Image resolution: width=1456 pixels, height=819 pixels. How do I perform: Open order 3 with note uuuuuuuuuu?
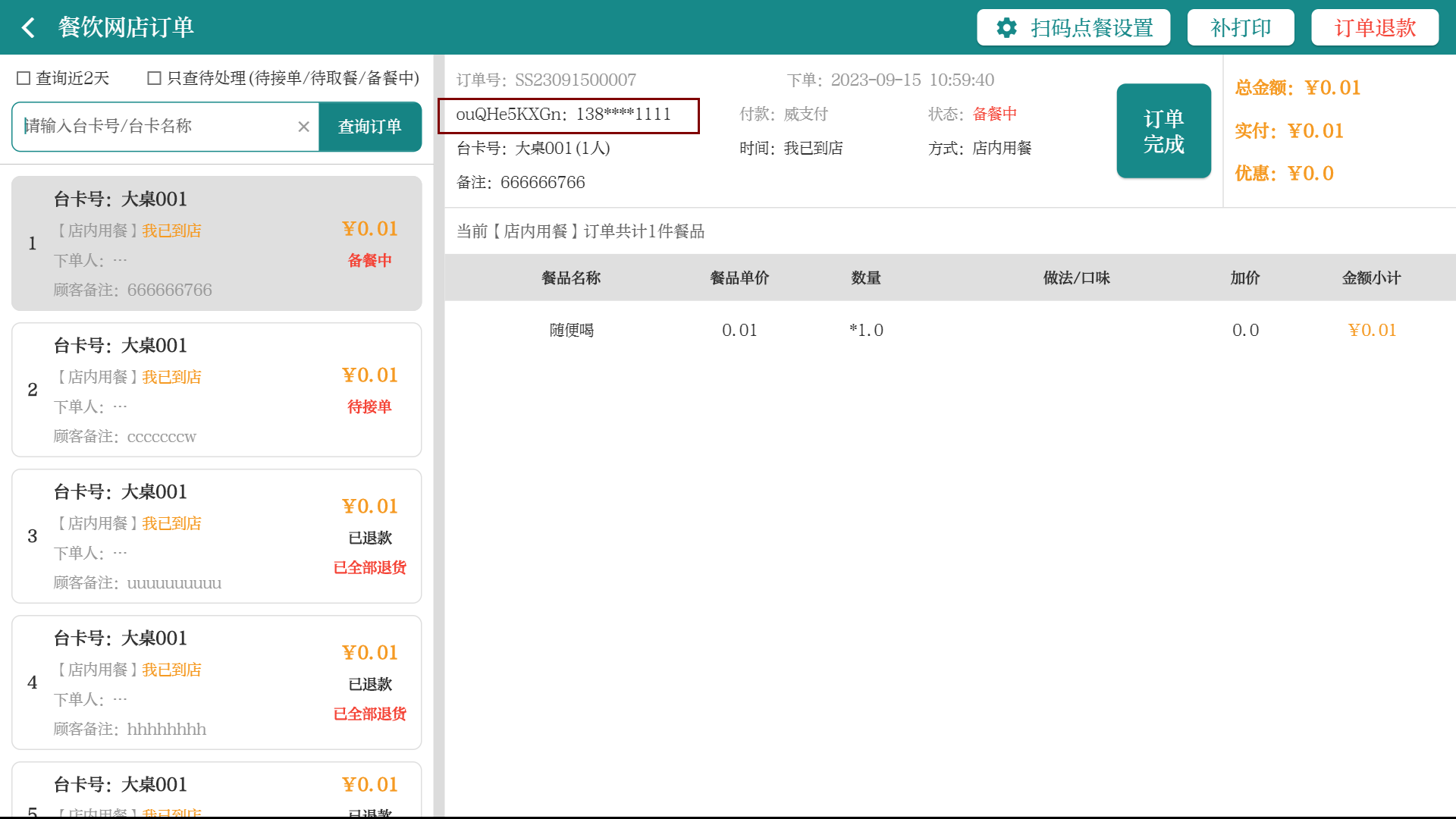216,536
